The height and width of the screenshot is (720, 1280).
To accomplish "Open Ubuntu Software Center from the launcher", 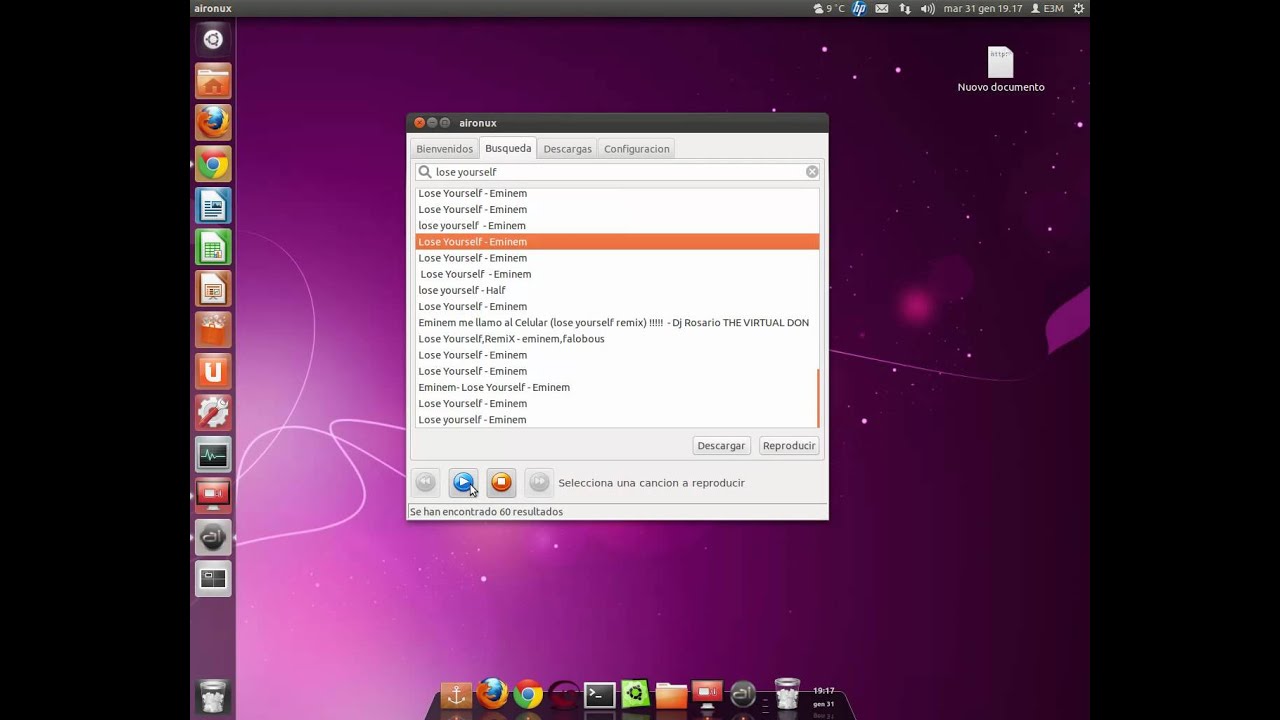I will tap(213, 331).
